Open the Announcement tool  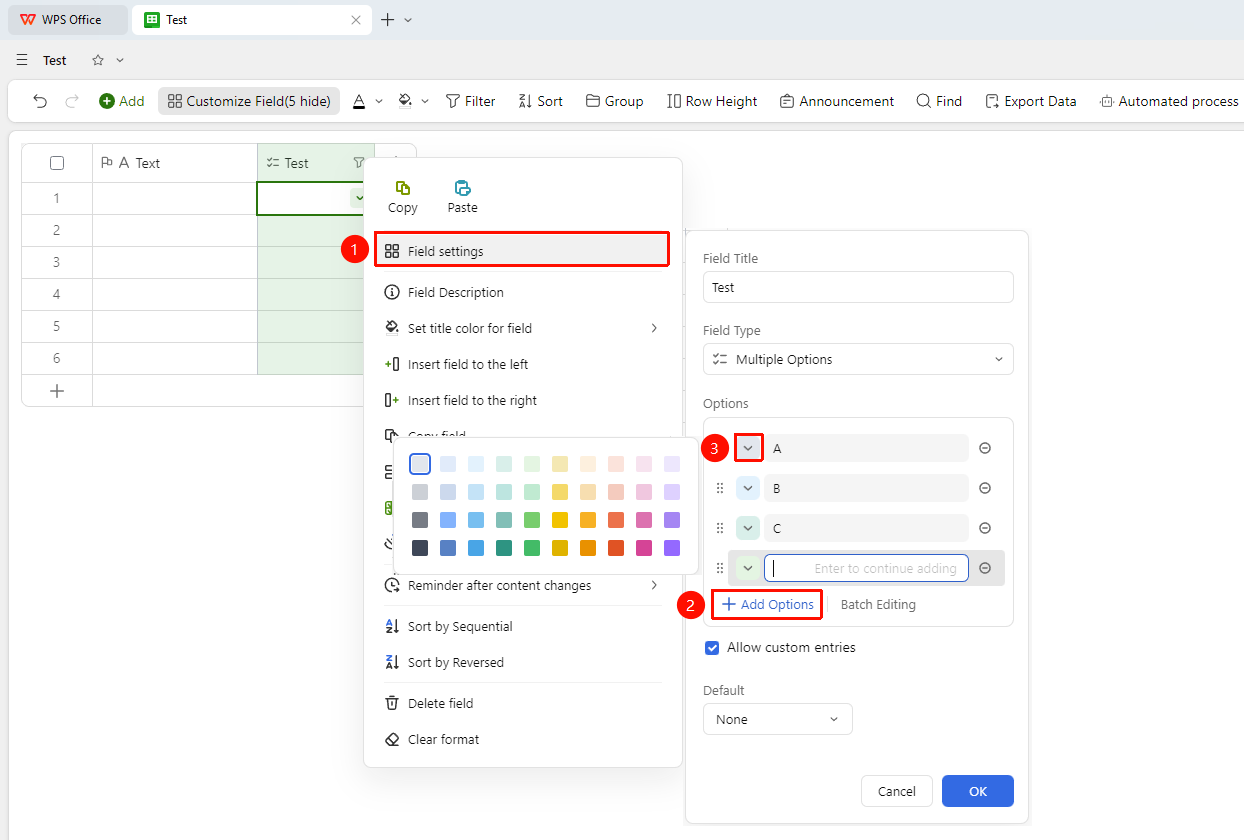pos(837,101)
